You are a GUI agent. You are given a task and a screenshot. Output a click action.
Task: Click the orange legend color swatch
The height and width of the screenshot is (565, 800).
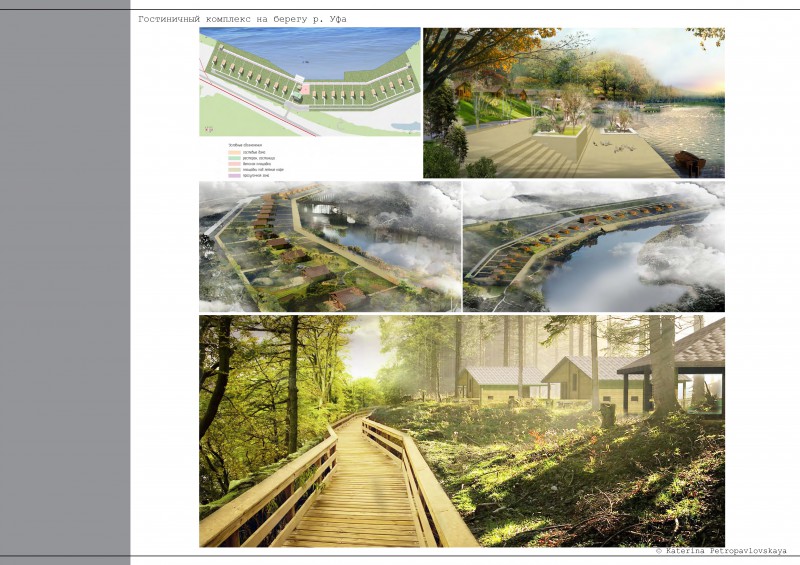[235, 153]
